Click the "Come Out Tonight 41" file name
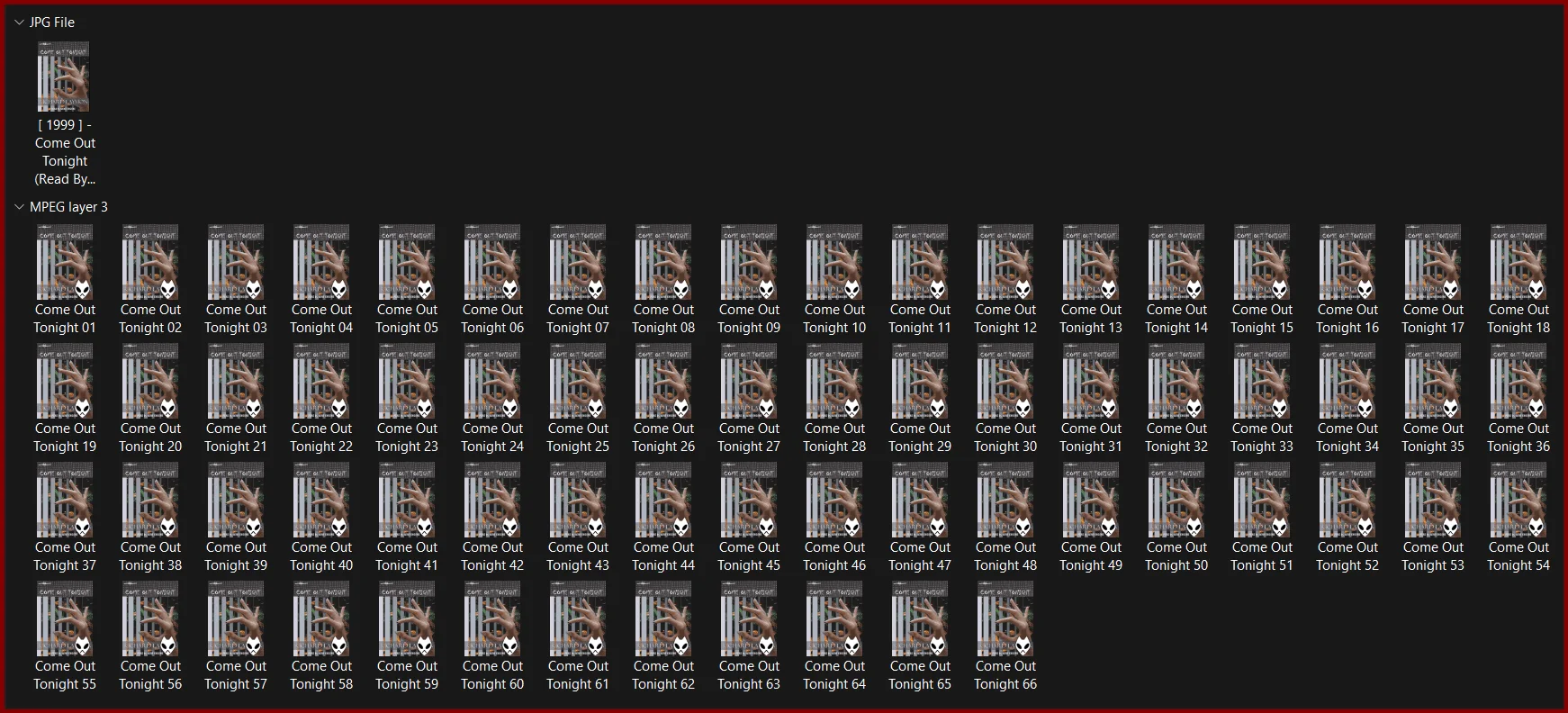This screenshot has height=713, width=1568. coord(407,556)
